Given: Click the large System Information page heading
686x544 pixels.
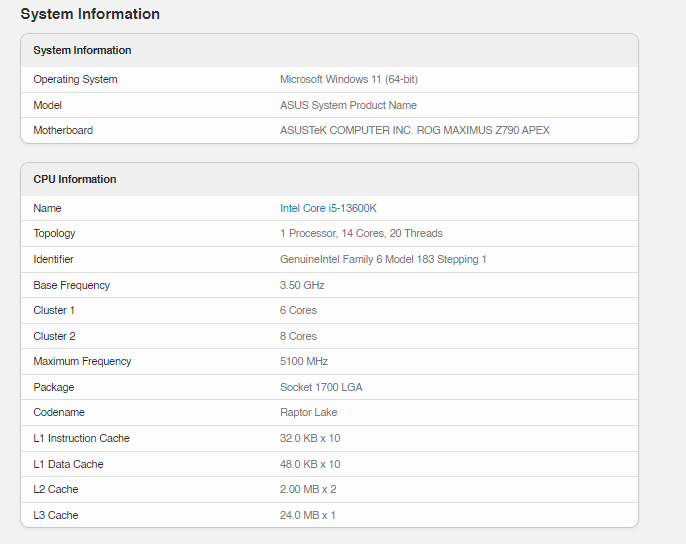Looking at the screenshot, I should 90,14.
